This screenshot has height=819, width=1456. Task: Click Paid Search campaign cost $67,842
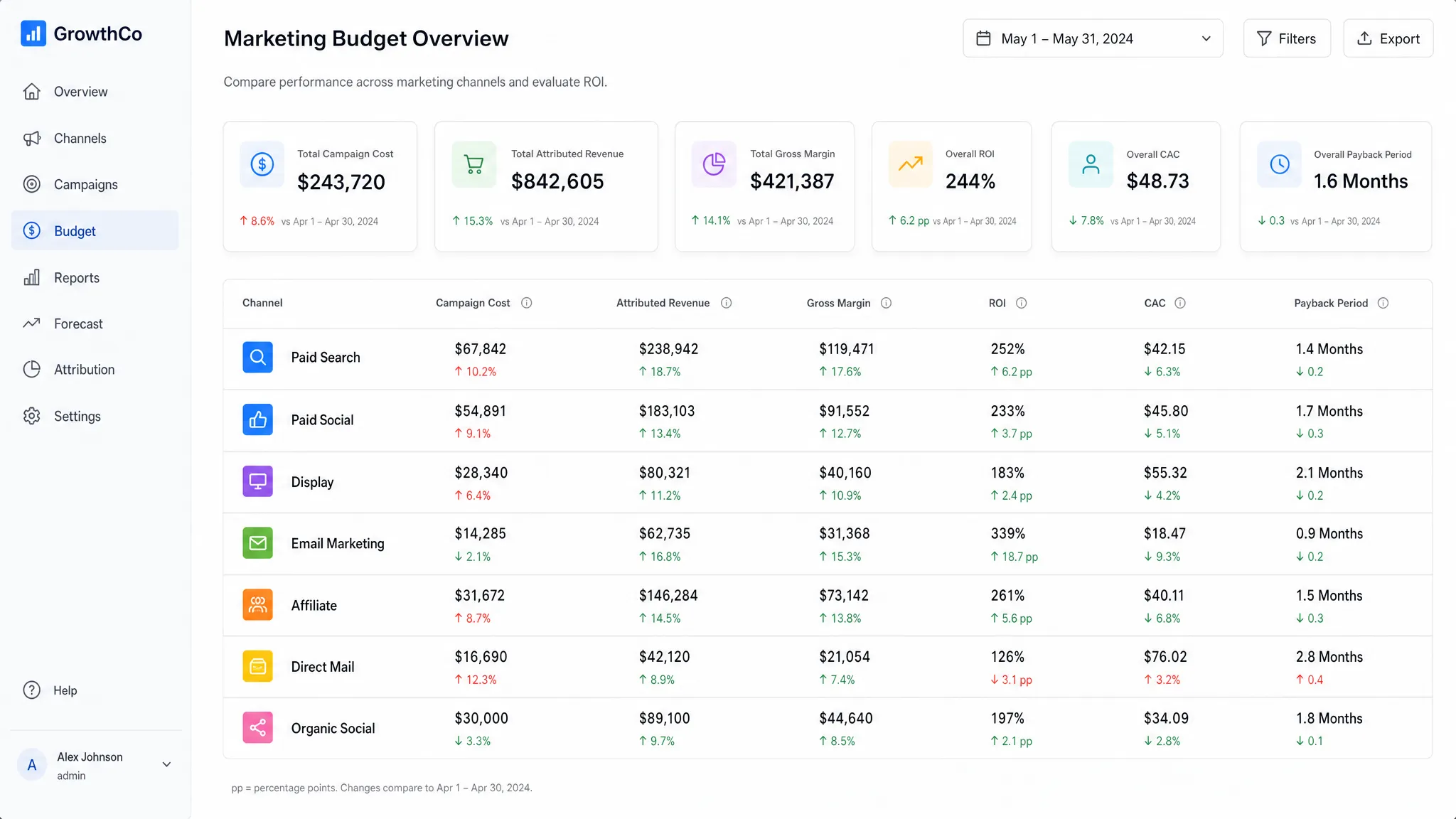[x=481, y=349]
